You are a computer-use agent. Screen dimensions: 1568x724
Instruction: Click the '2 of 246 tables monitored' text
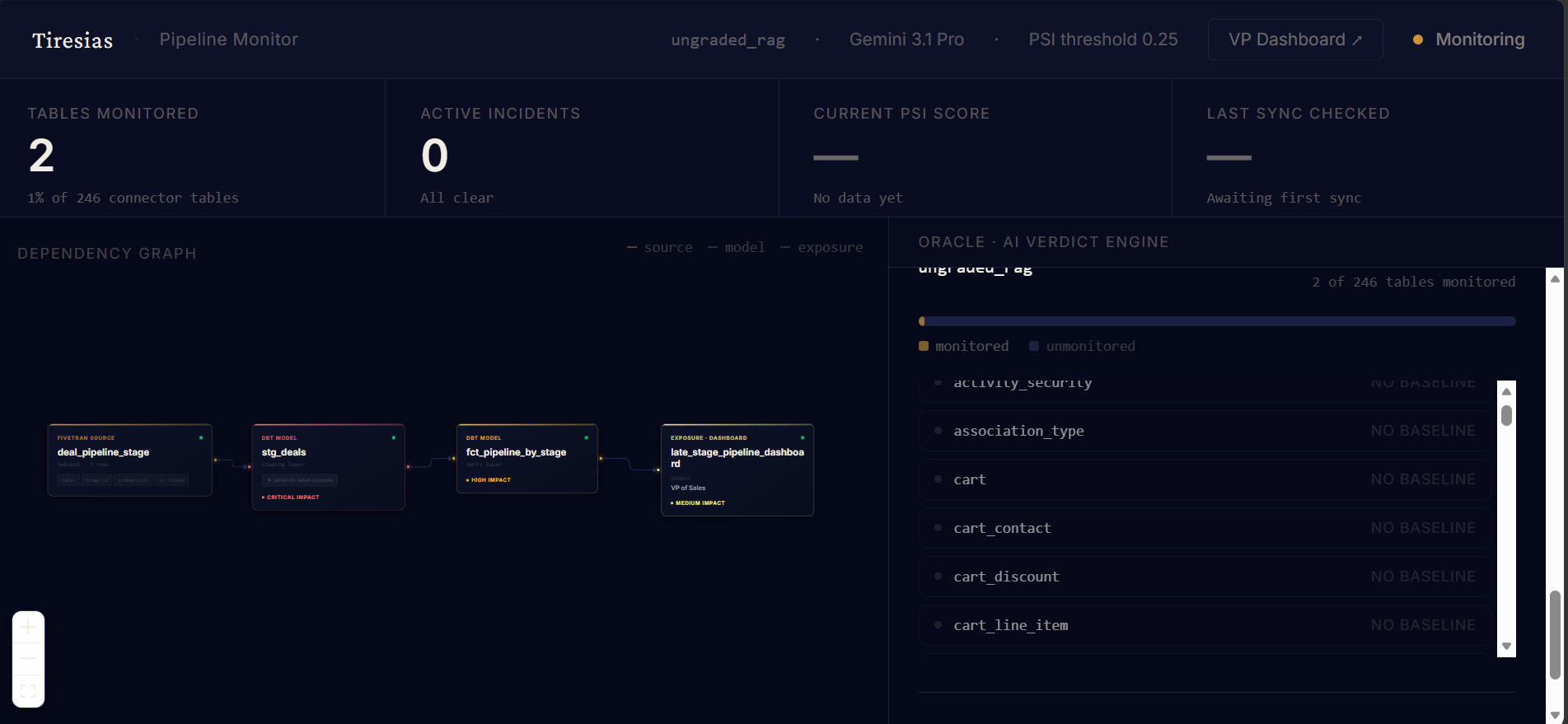(x=1414, y=282)
